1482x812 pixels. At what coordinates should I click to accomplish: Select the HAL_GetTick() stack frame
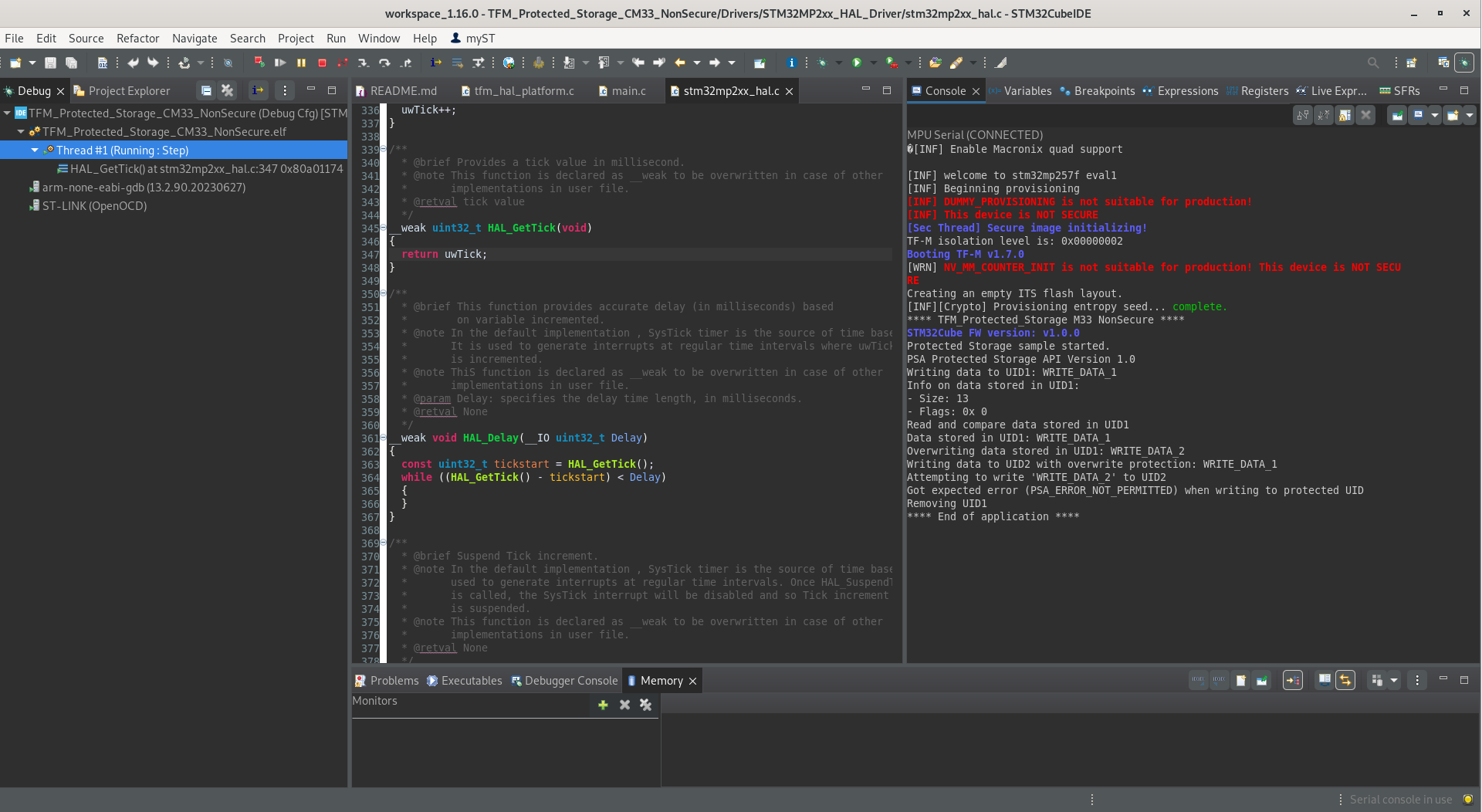(201, 168)
